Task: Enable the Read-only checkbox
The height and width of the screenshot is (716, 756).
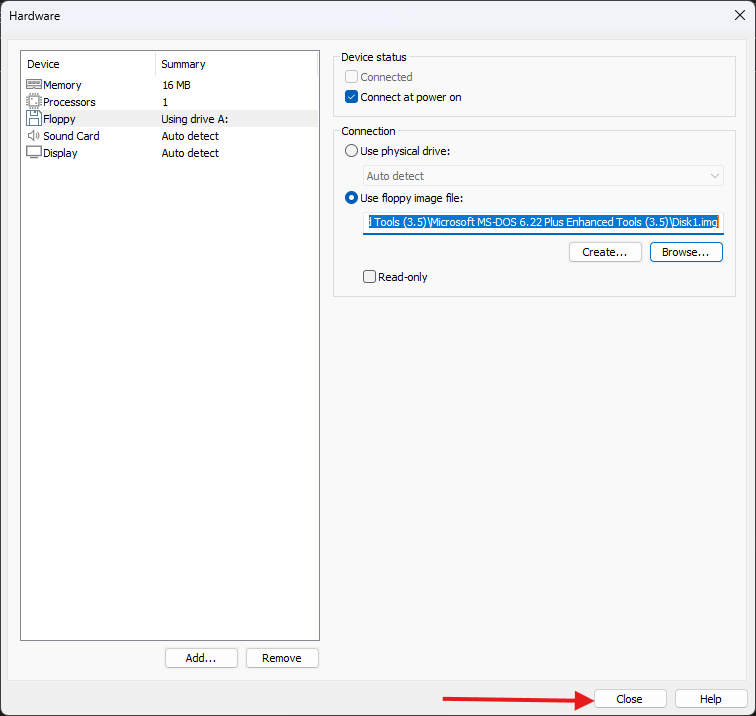Action: point(370,277)
